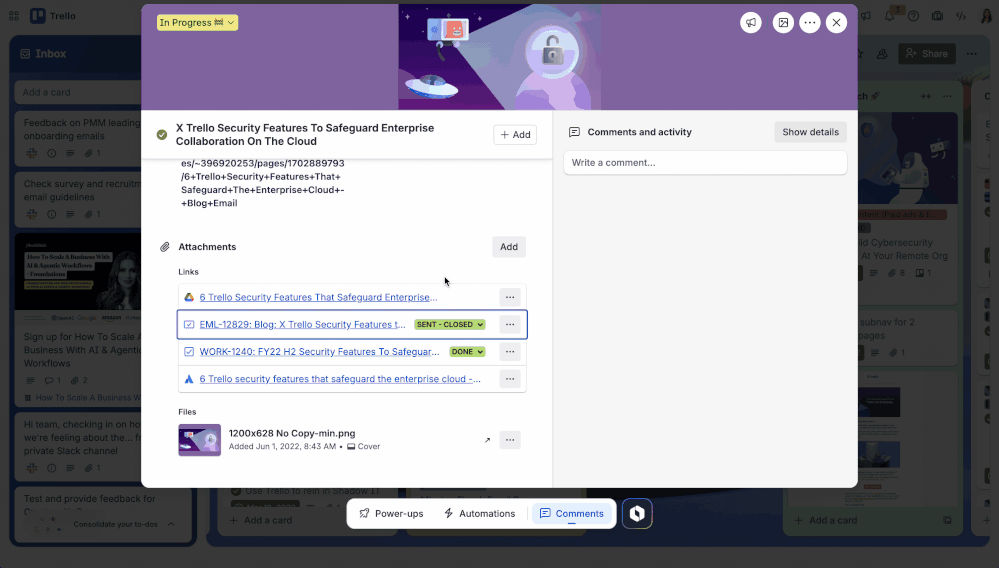Click the Trello logo in top bar
The width and height of the screenshot is (999, 568).
(x=54, y=16)
